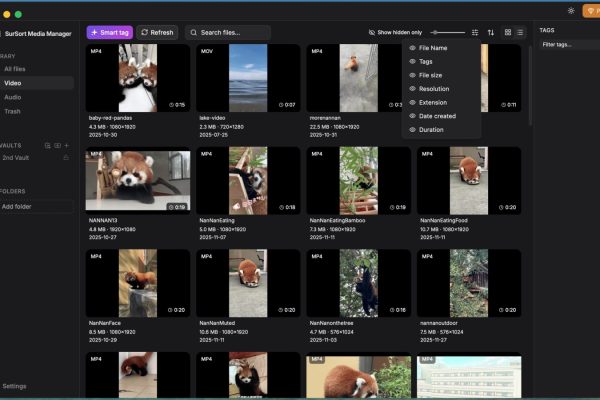Open the 2nd Vault
Image resolution: width=600 pixels, height=400 pixels.
pos(16,158)
